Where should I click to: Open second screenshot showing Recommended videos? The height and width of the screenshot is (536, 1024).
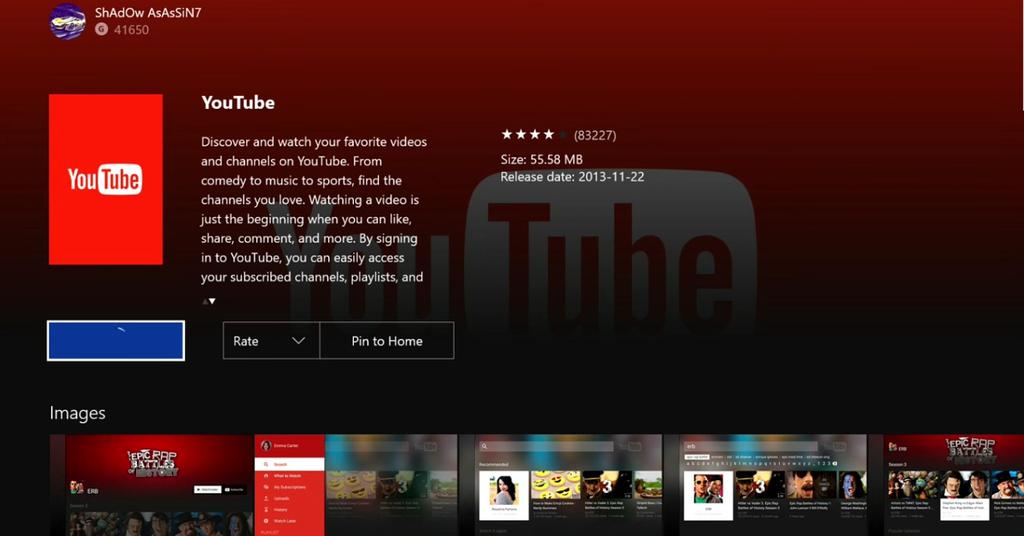566,485
